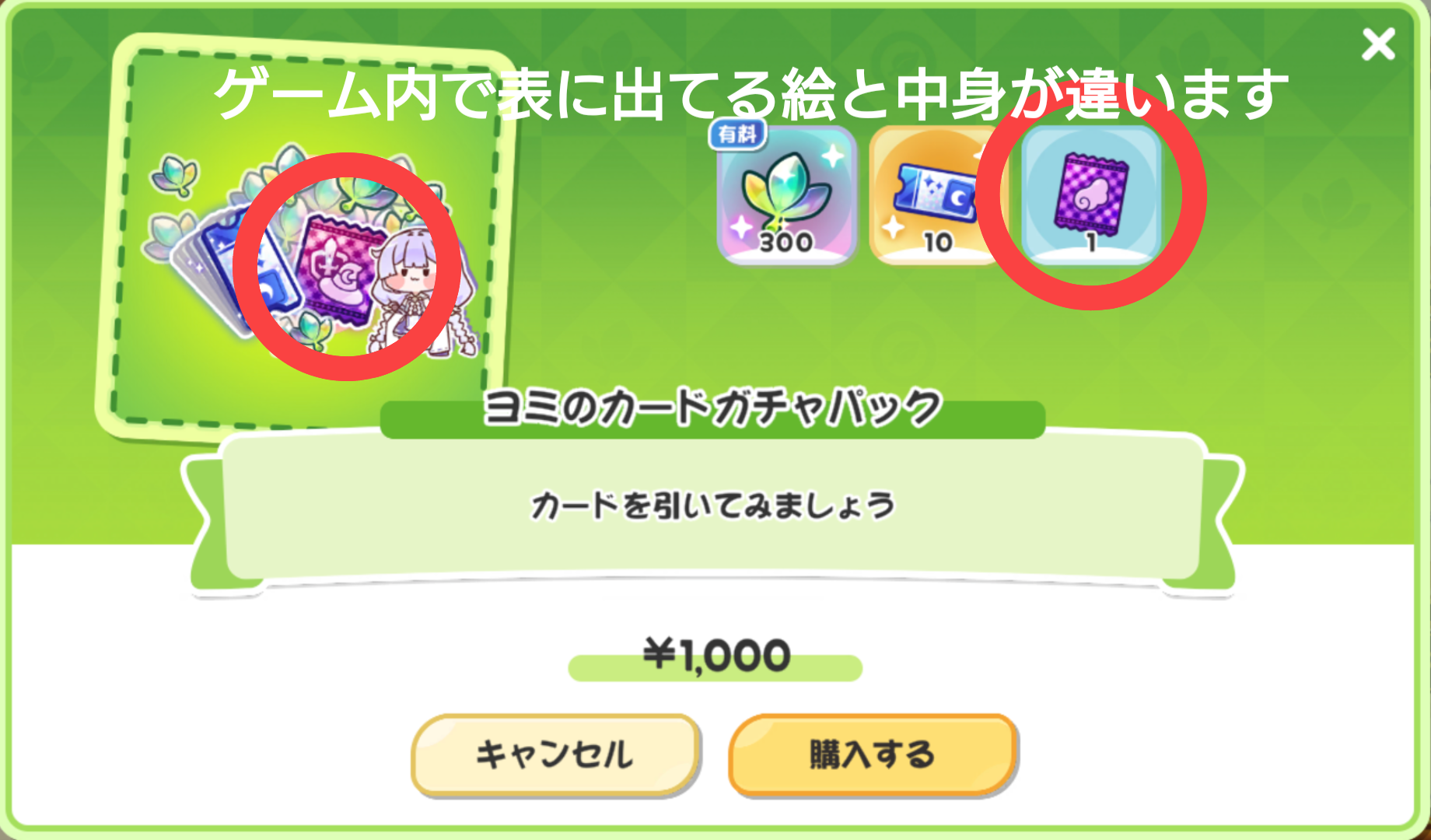Click the 300 quantity under the crystal
1431x840 pixels.
[x=786, y=243]
